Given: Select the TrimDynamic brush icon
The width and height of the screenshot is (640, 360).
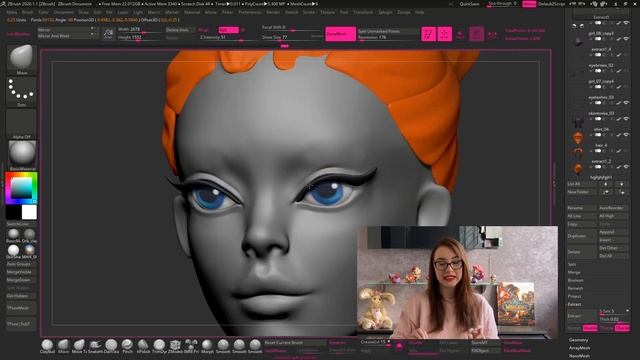Looking at the screenshot, I should click(159, 345).
